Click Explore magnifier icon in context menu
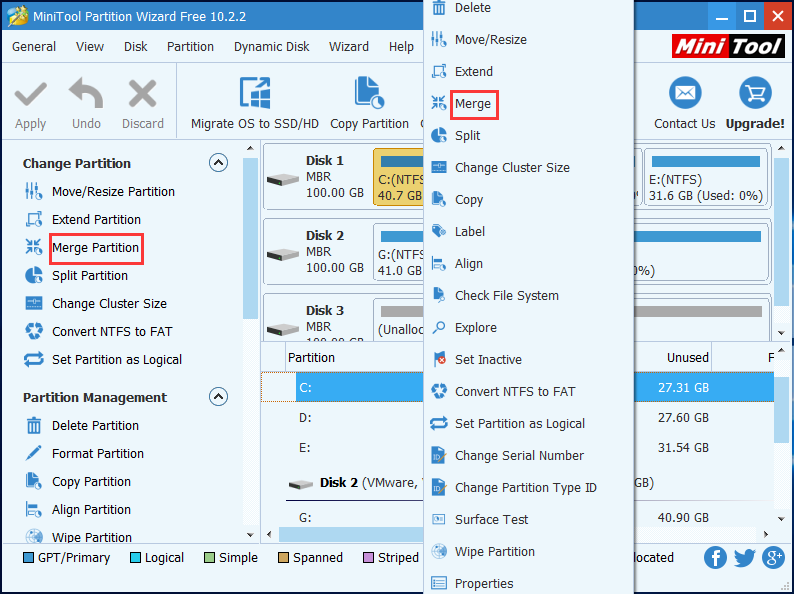This screenshot has width=794, height=594. coord(439,328)
